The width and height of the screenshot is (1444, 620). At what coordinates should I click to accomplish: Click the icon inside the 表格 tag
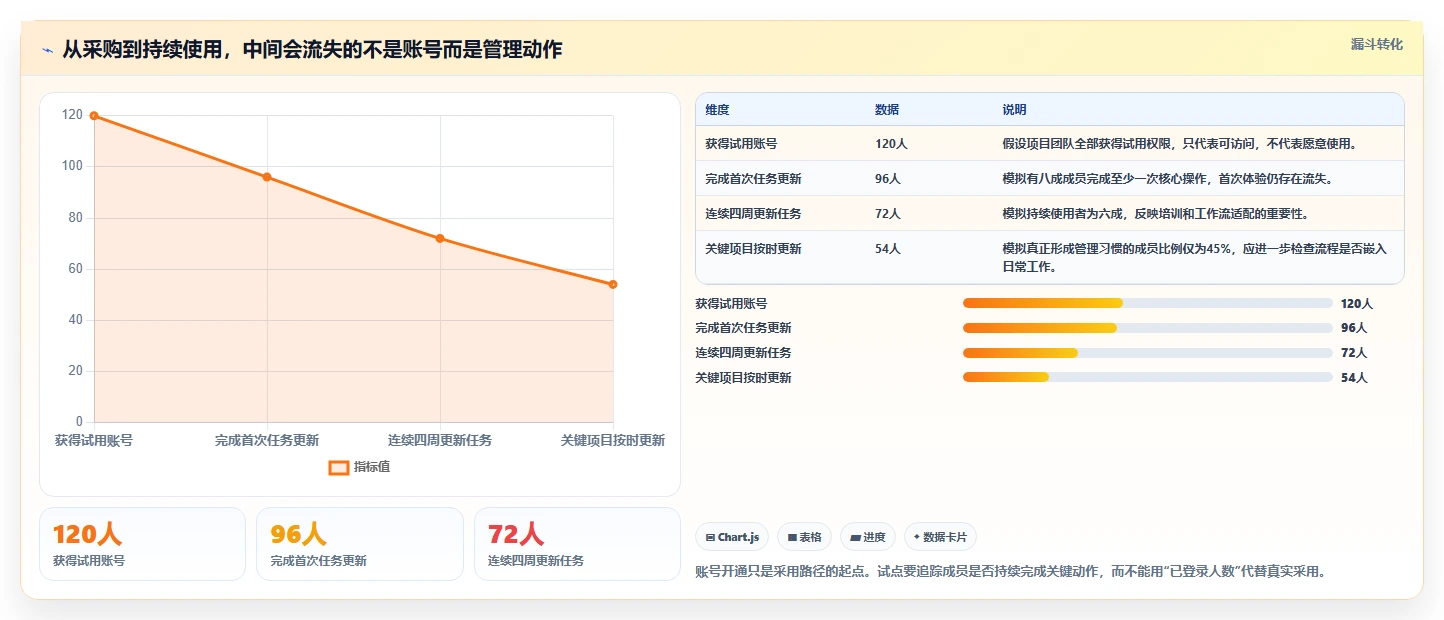(792, 538)
